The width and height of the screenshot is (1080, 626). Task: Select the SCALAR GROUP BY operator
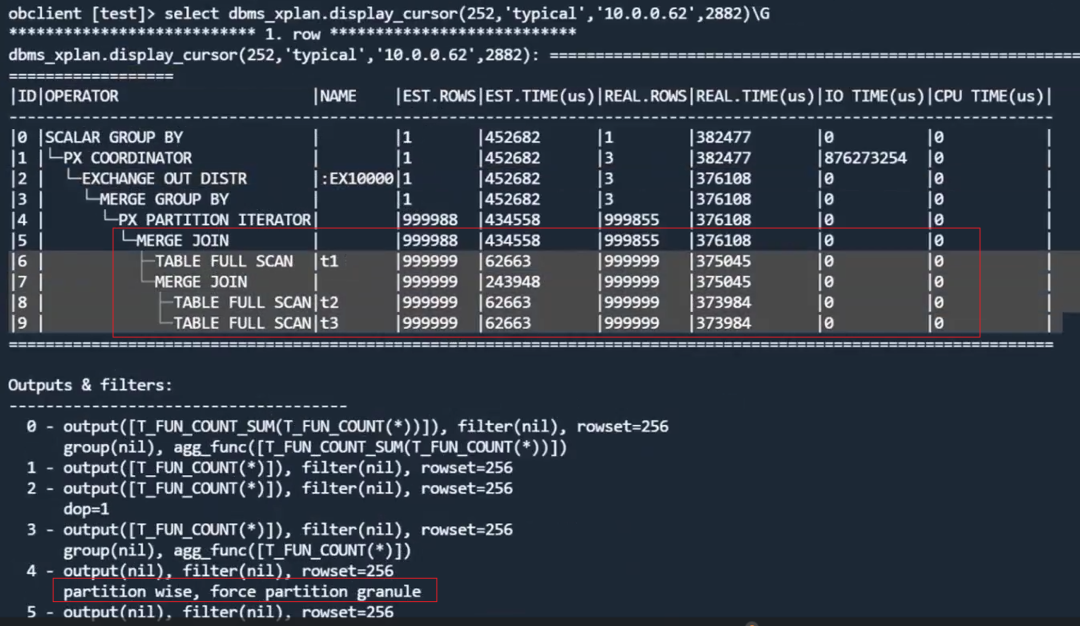coord(114,138)
